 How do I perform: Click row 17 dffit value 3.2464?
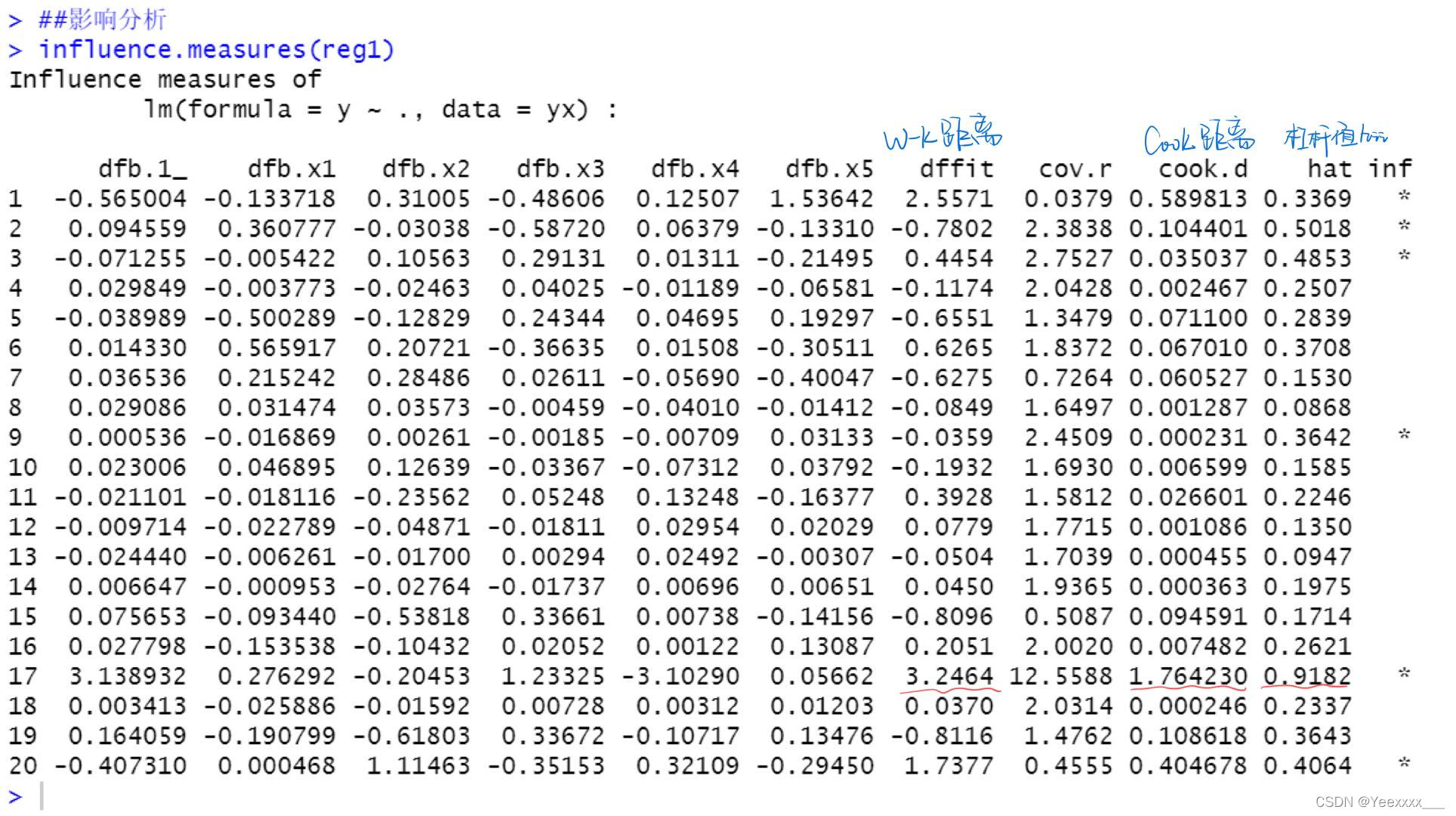tap(949, 676)
